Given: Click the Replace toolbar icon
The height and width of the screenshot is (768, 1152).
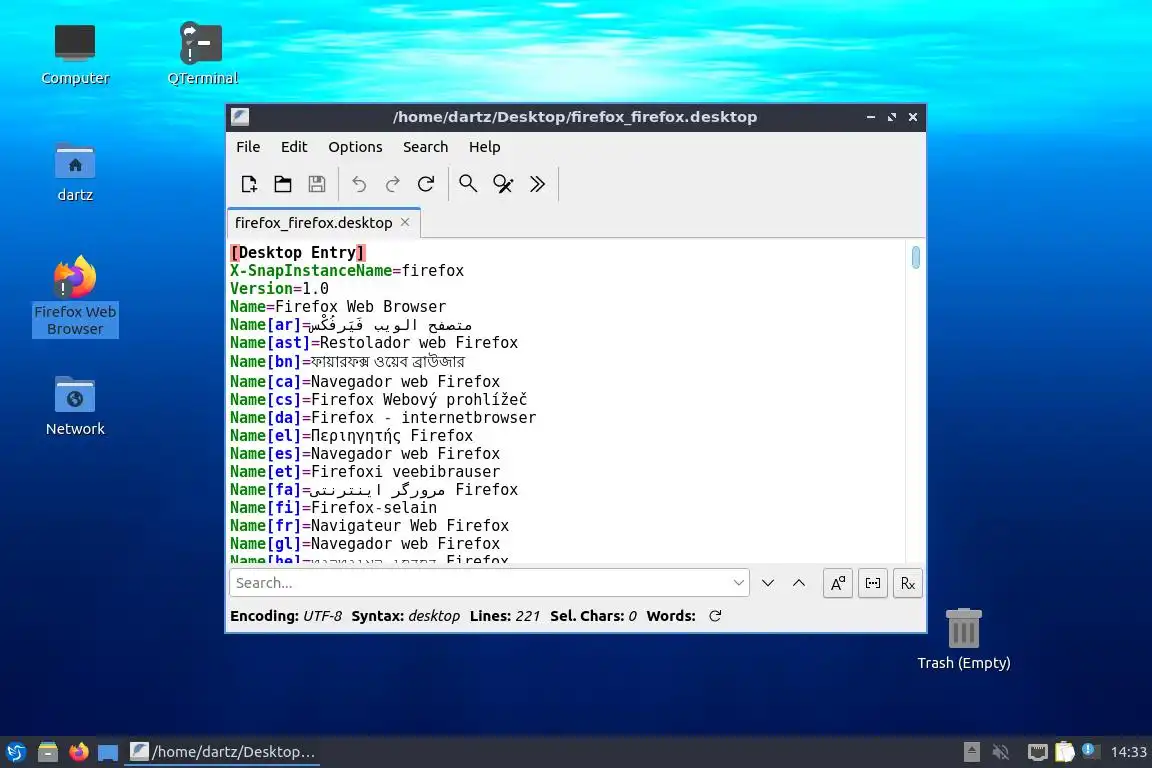Looking at the screenshot, I should click(503, 184).
